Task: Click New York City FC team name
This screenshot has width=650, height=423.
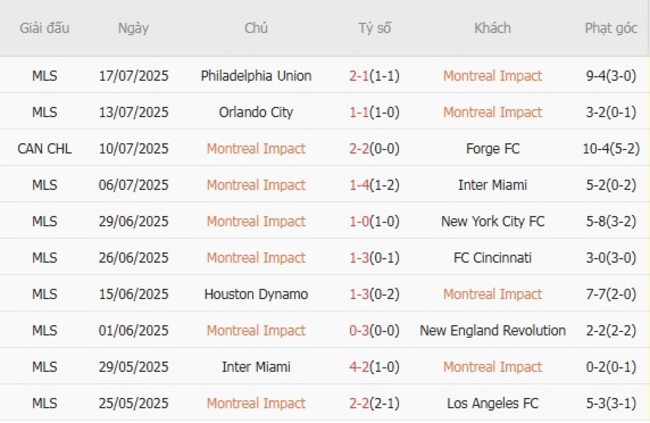Action: click(492, 221)
